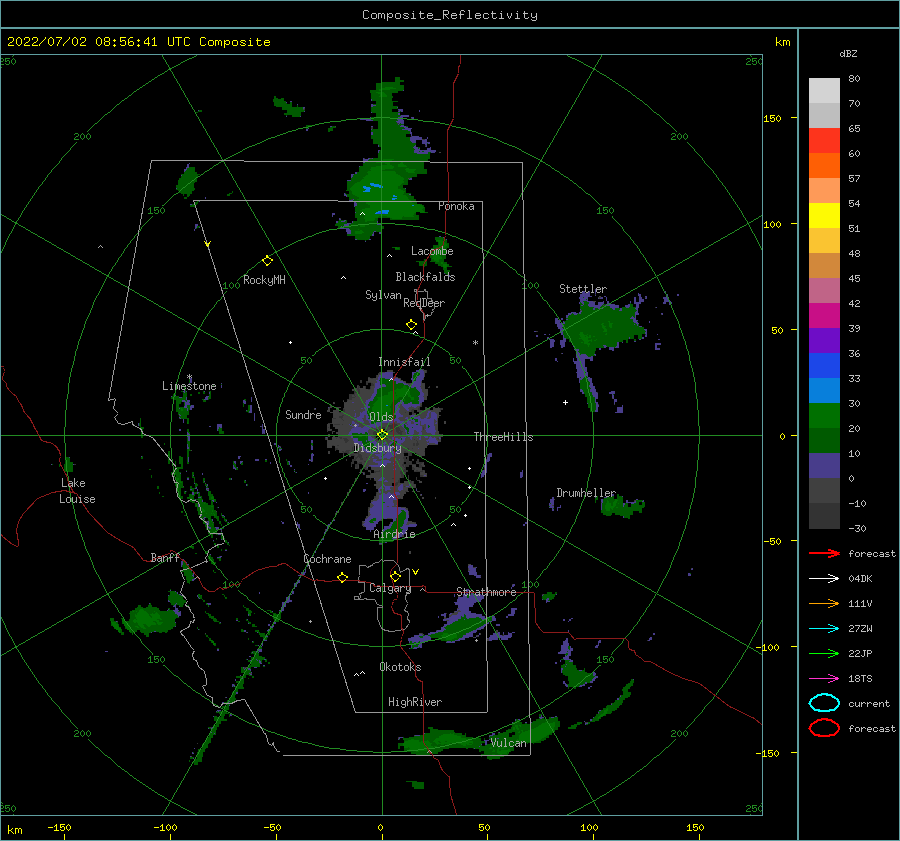Click the red forecast arrow in legend
This screenshot has width=900, height=841.
tap(824, 553)
